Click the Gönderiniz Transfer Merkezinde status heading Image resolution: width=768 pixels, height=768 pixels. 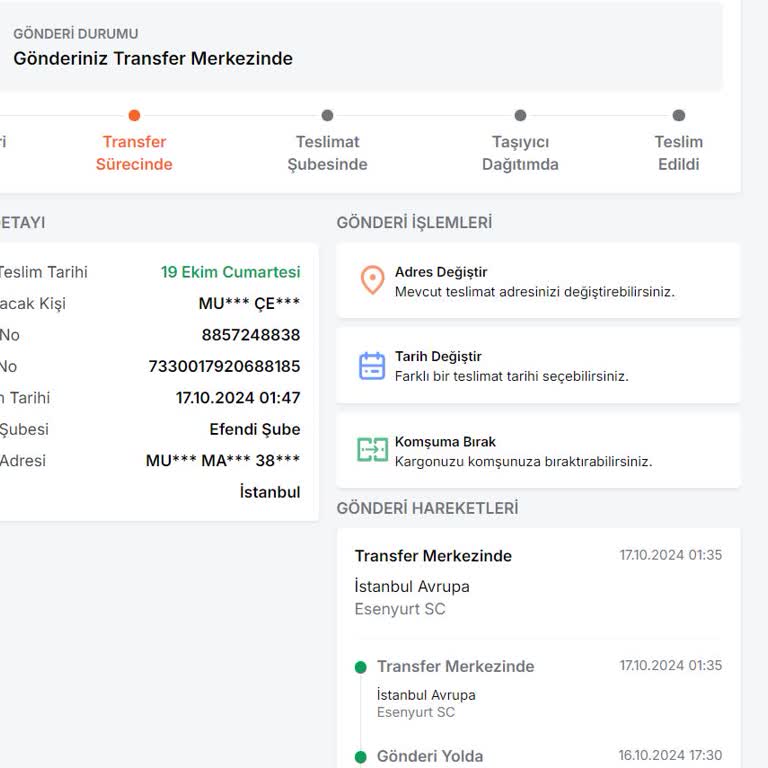point(153,58)
